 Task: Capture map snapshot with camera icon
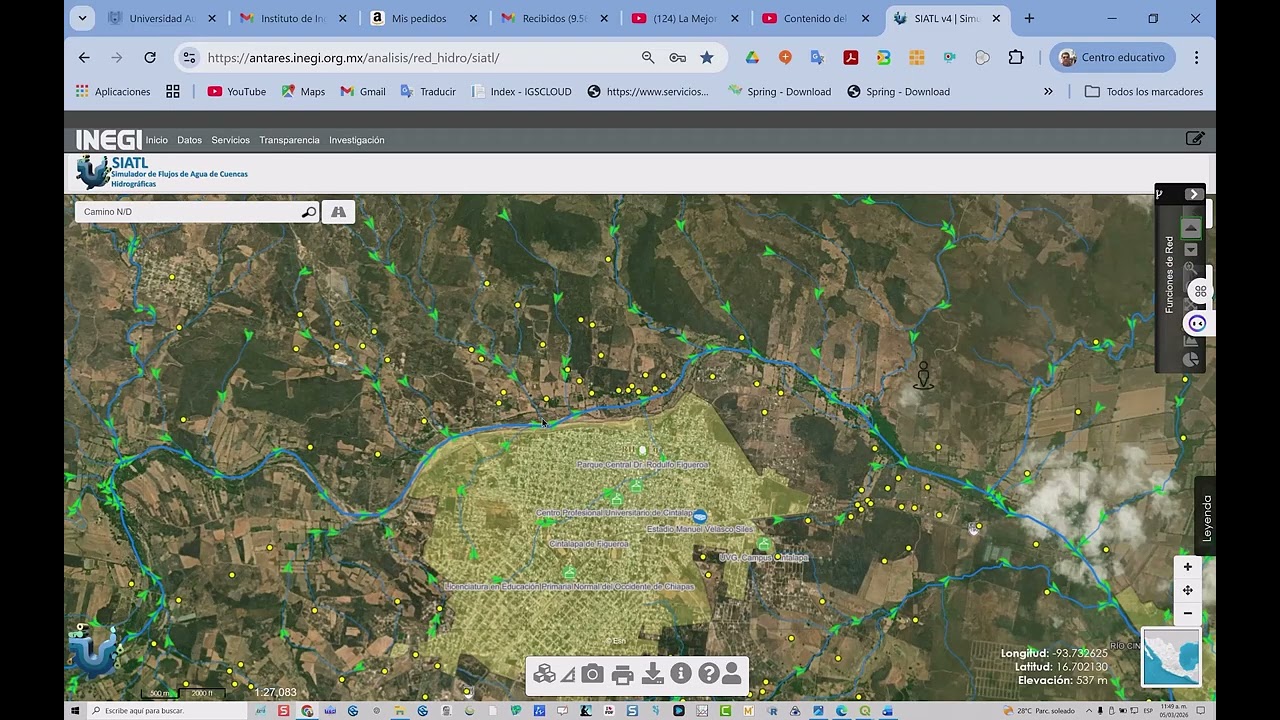tap(592, 674)
